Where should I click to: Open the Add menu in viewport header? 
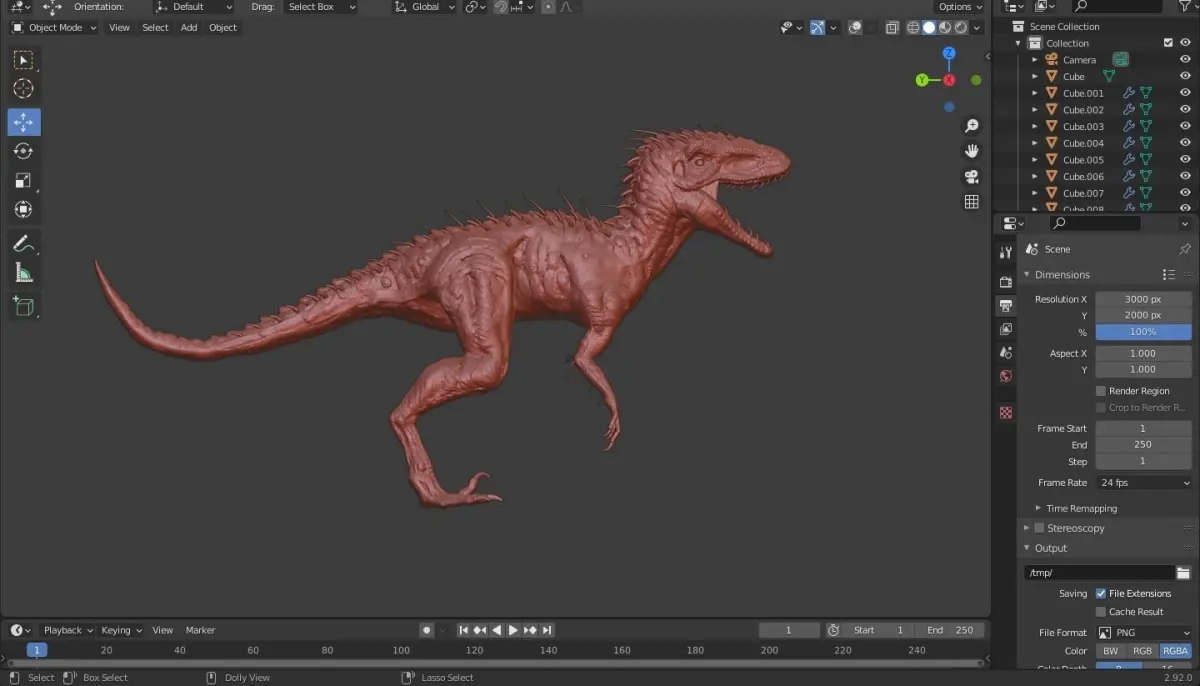point(189,28)
